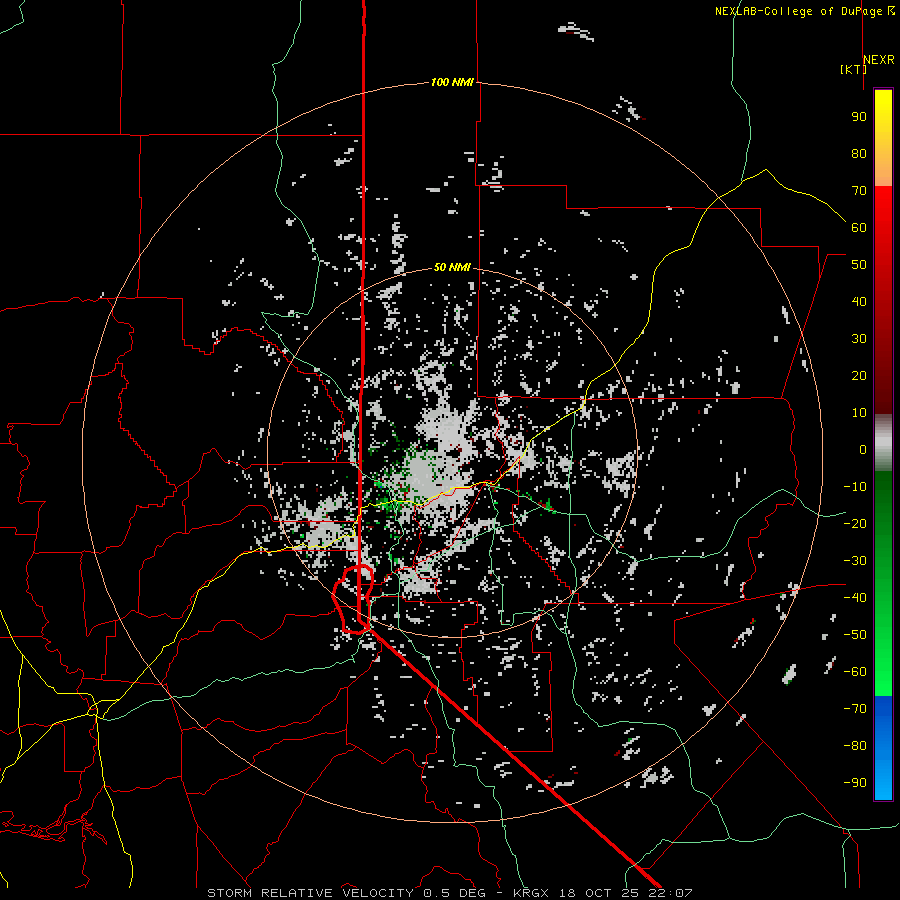Click the 0 knot scale value
The width and height of the screenshot is (900, 900).
click(x=863, y=449)
